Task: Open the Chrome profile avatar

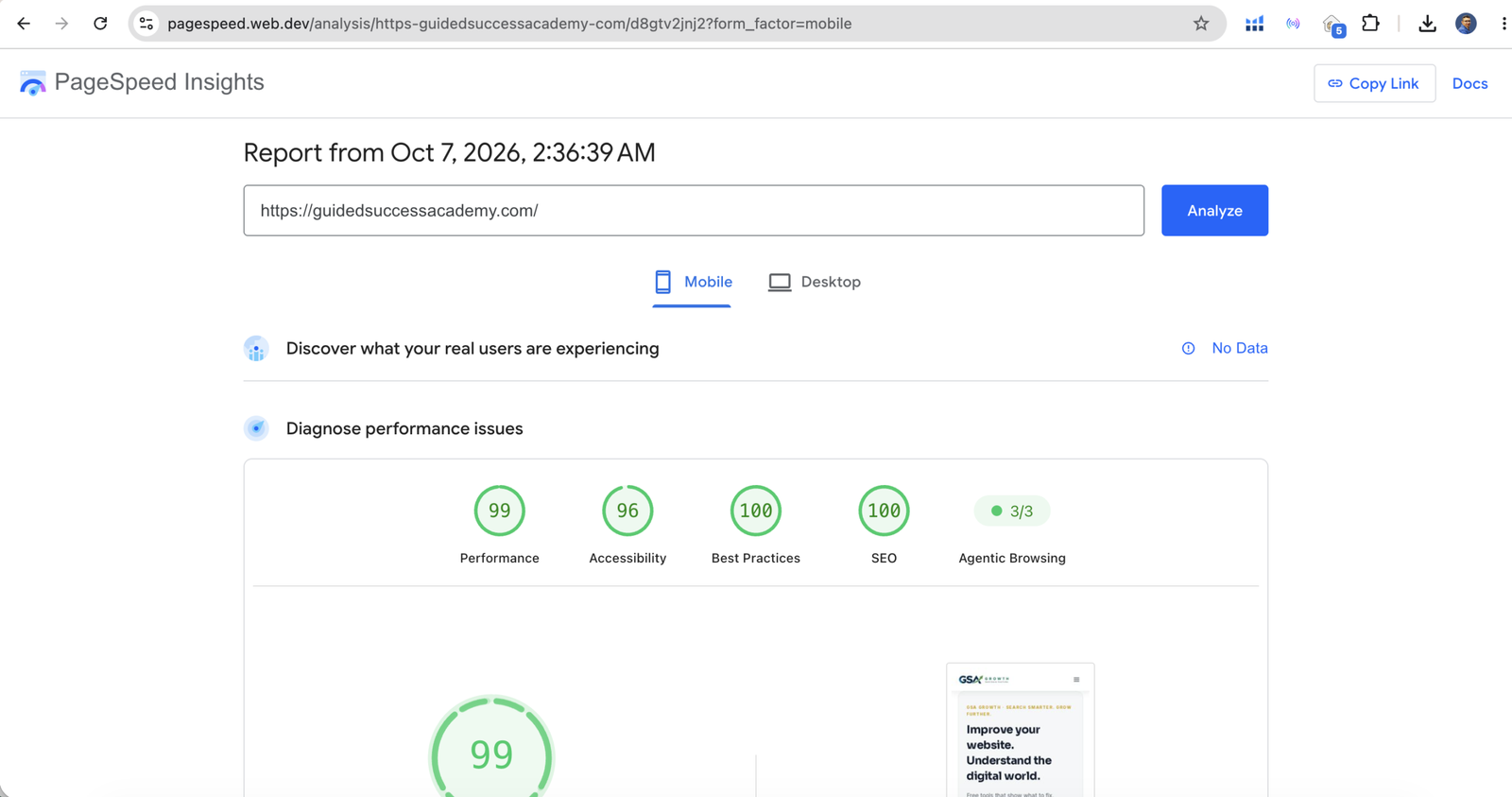Action: point(1466,24)
